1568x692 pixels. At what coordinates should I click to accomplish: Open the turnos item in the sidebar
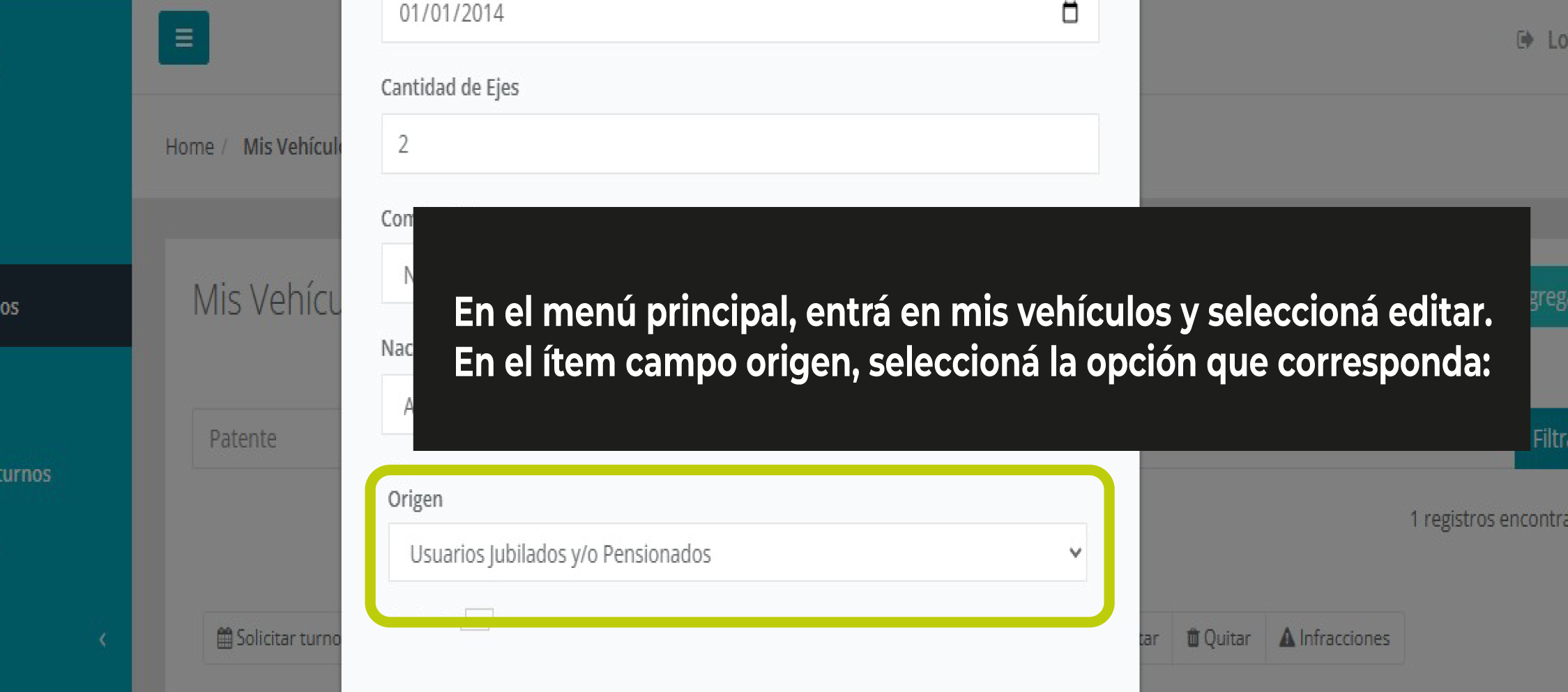tap(28, 475)
